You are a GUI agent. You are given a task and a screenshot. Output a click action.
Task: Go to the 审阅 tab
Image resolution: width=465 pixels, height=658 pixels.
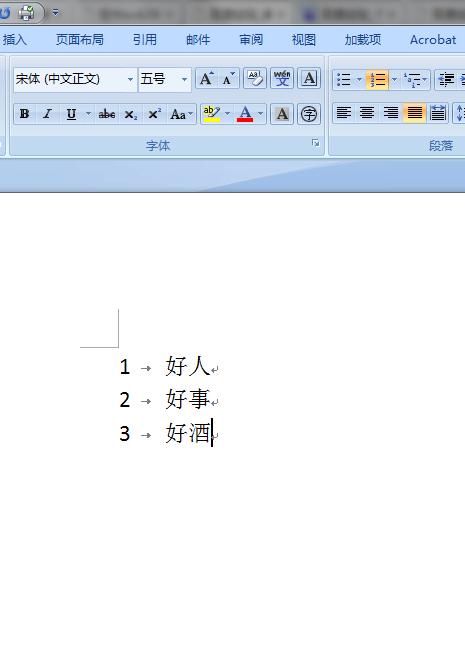[251, 40]
